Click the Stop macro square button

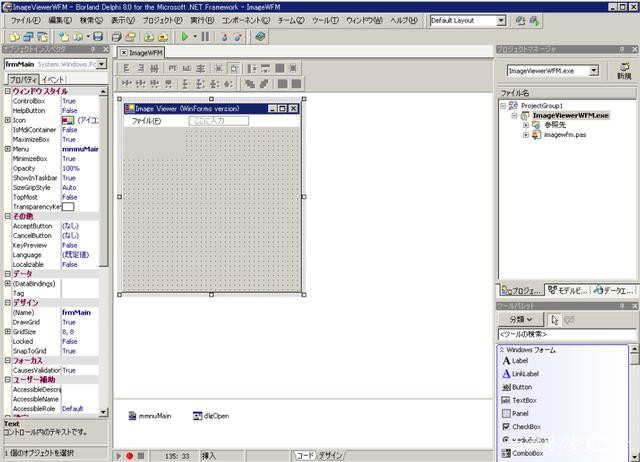141,456
